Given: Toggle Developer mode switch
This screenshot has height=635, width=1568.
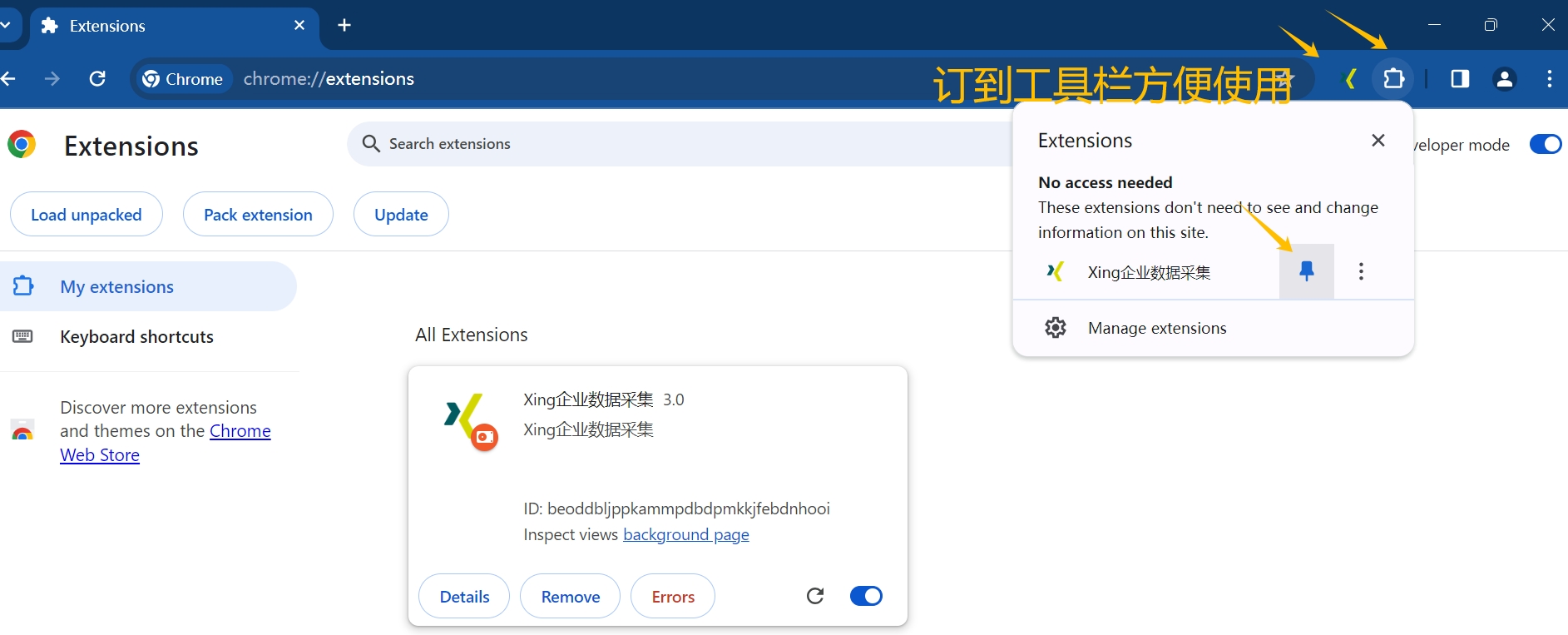Looking at the screenshot, I should pos(1546,144).
